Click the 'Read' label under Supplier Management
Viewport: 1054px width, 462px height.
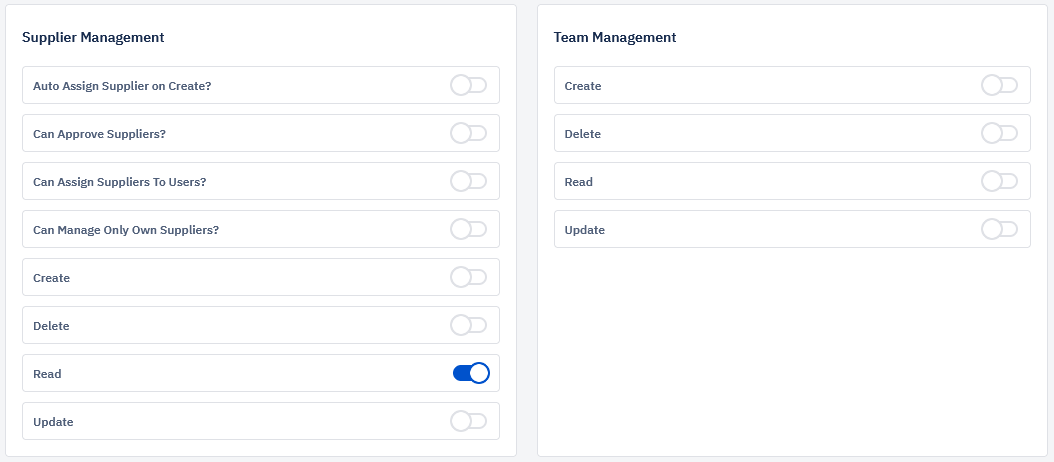[47, 374]
